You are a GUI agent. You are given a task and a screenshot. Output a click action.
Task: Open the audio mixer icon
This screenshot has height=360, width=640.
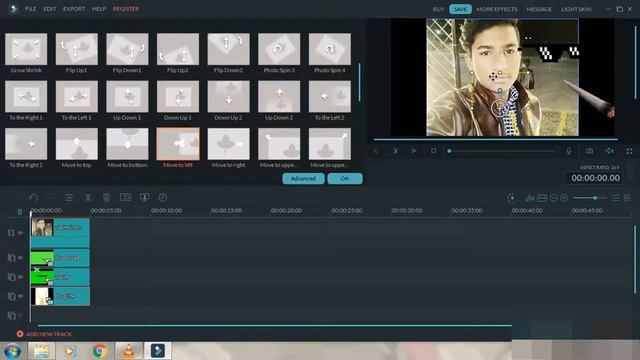(530, 198)
